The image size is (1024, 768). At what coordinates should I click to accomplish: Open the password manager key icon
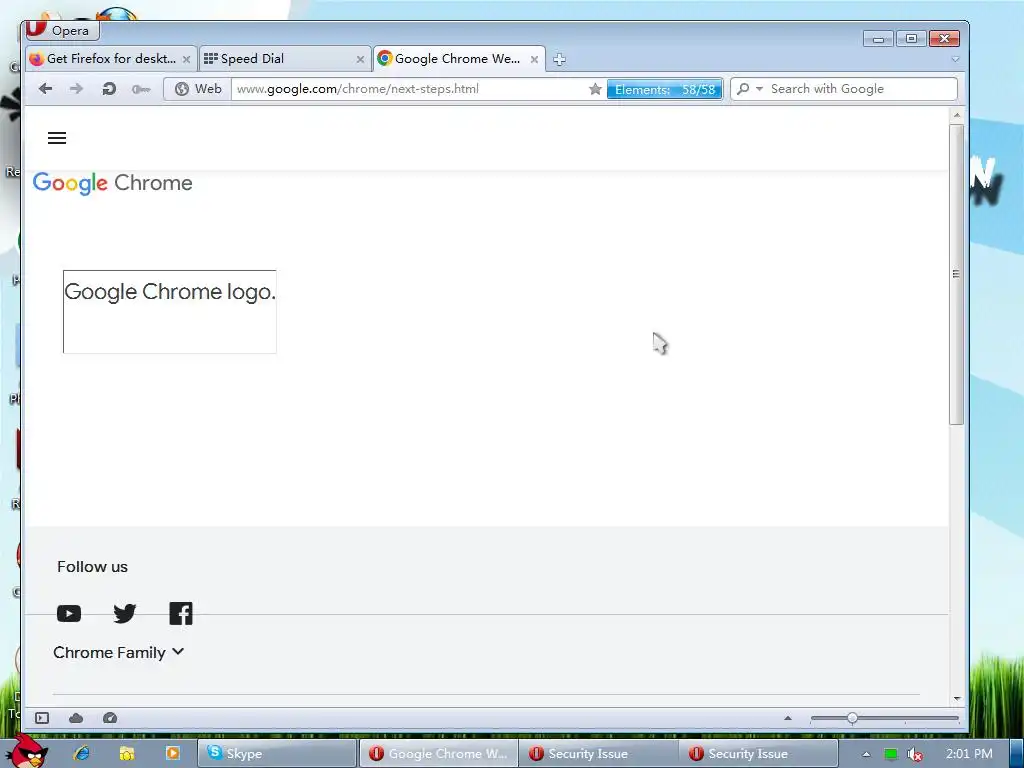coord(140,89)
